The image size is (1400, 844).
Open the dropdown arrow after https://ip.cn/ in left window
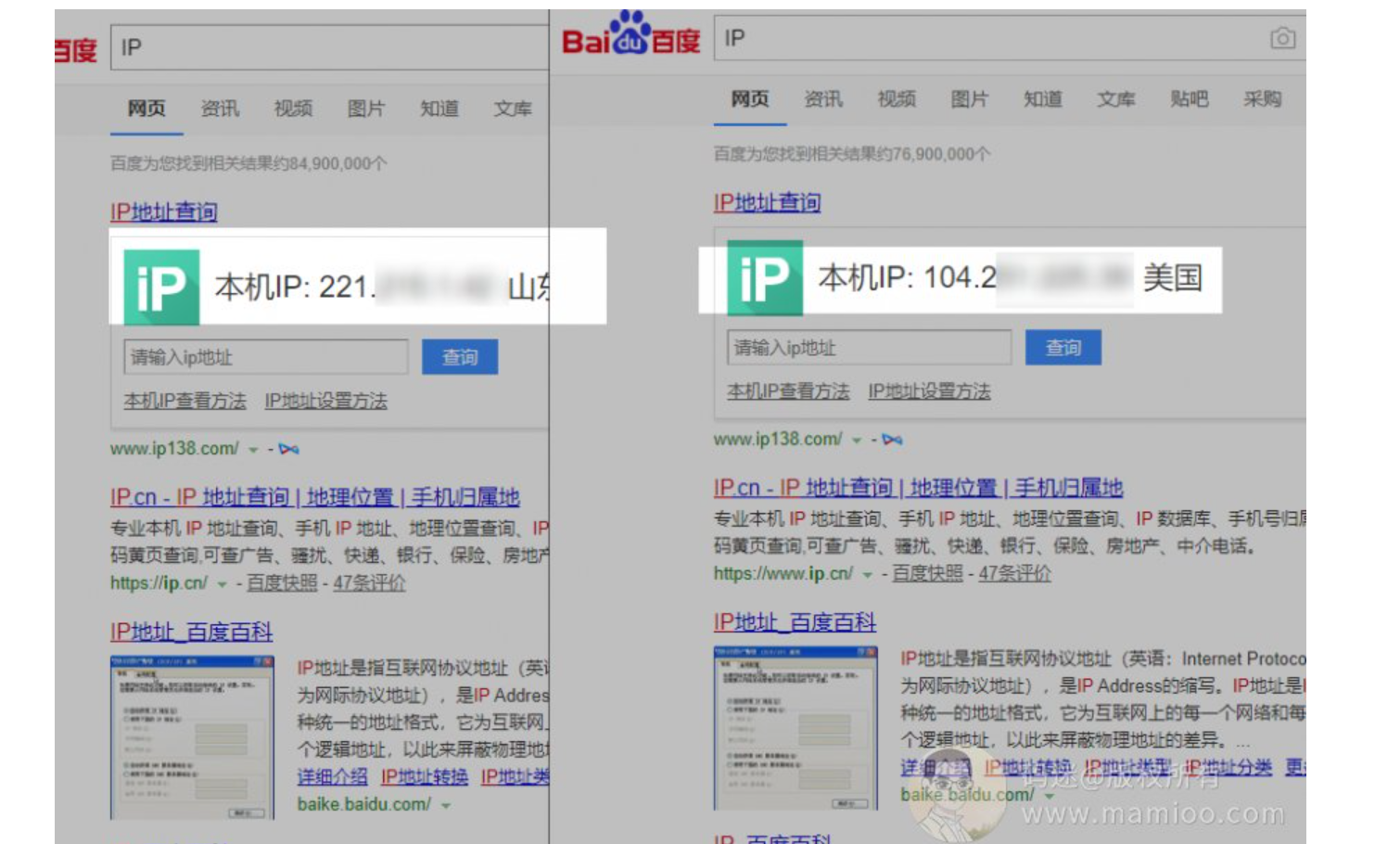[x=222, y=584]
